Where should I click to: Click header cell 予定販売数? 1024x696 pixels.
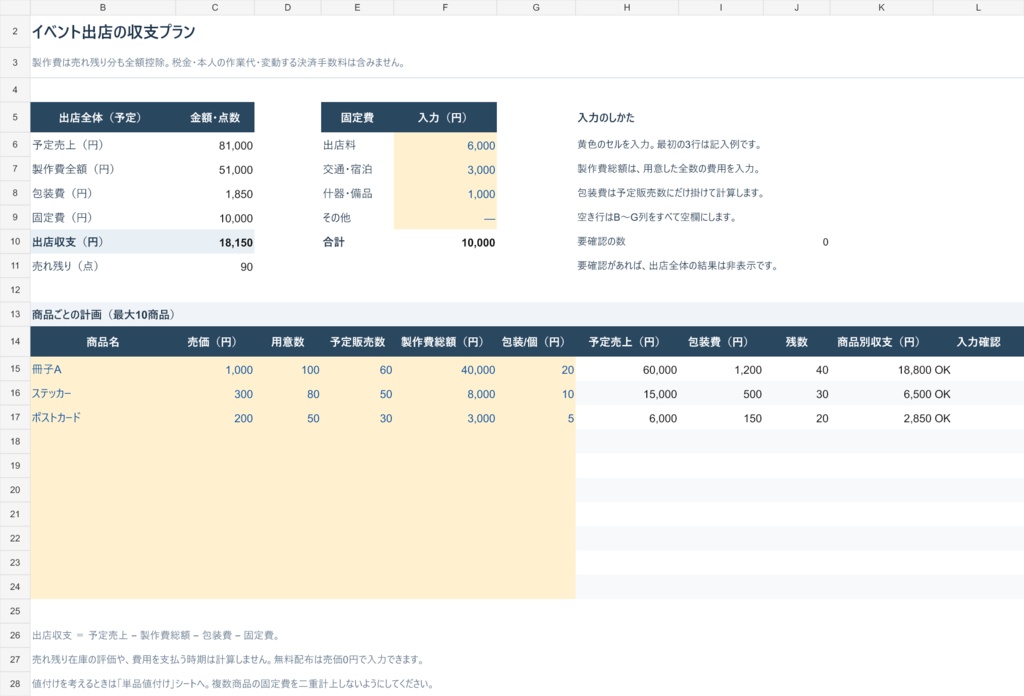(357, 341)
